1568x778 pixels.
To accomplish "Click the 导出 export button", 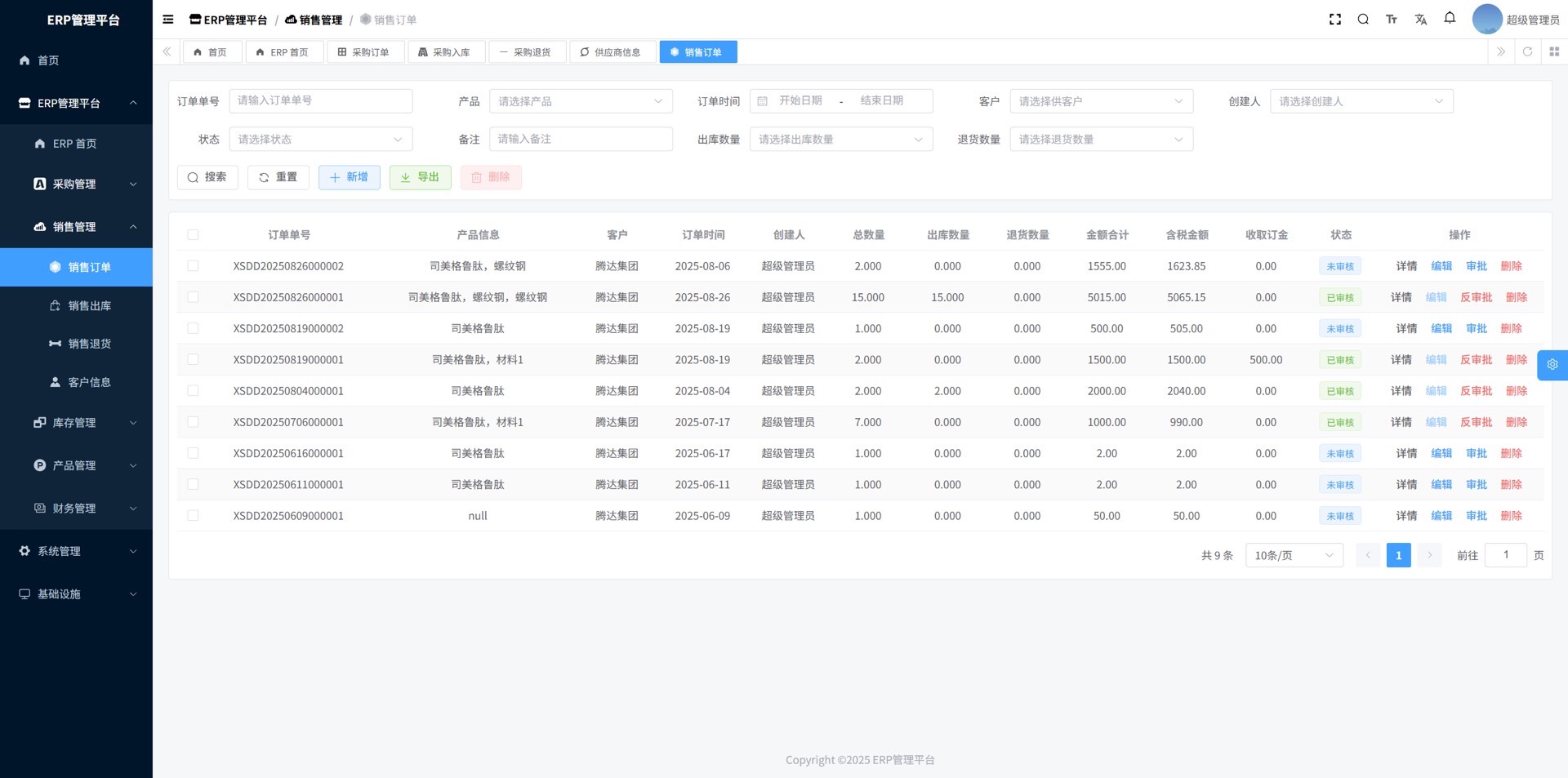I will click(420, 177).
